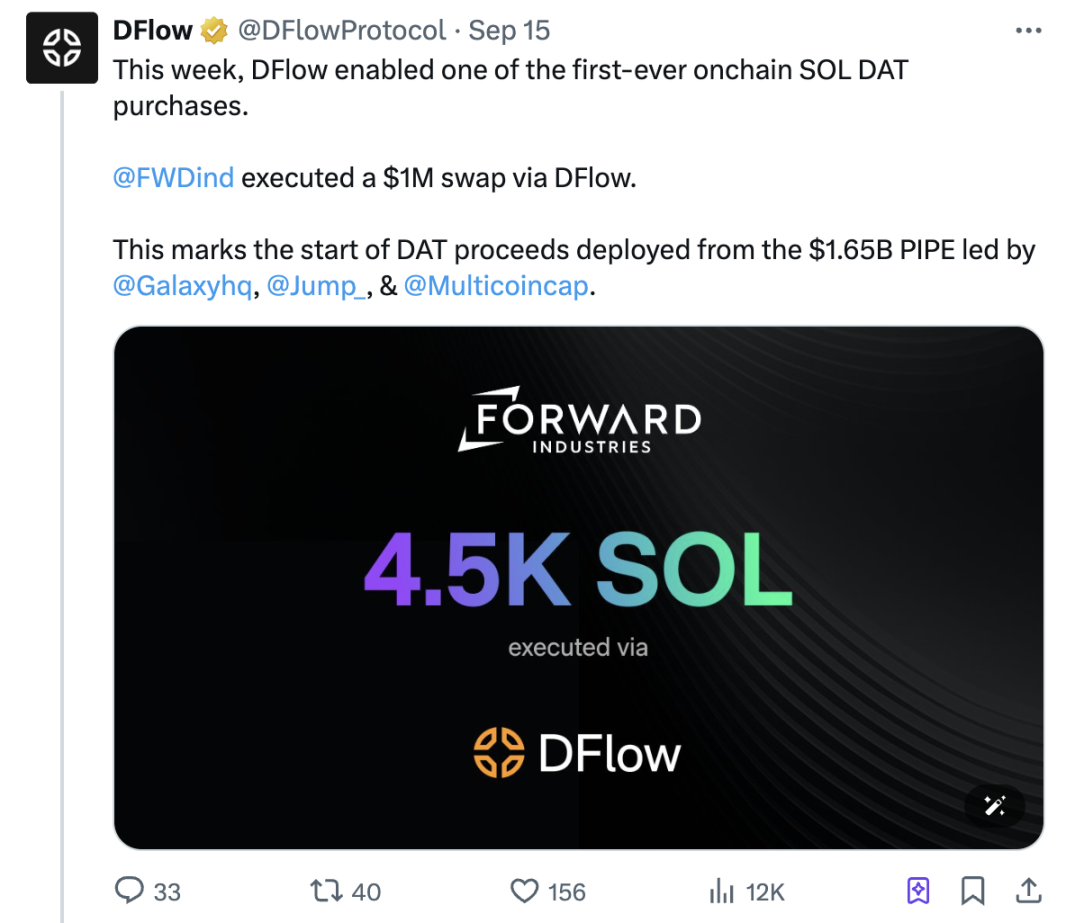Click the @DFlowProtocol handle
Image resolution: width=1066 pixels, height=923 pixels.
(340, 31)
